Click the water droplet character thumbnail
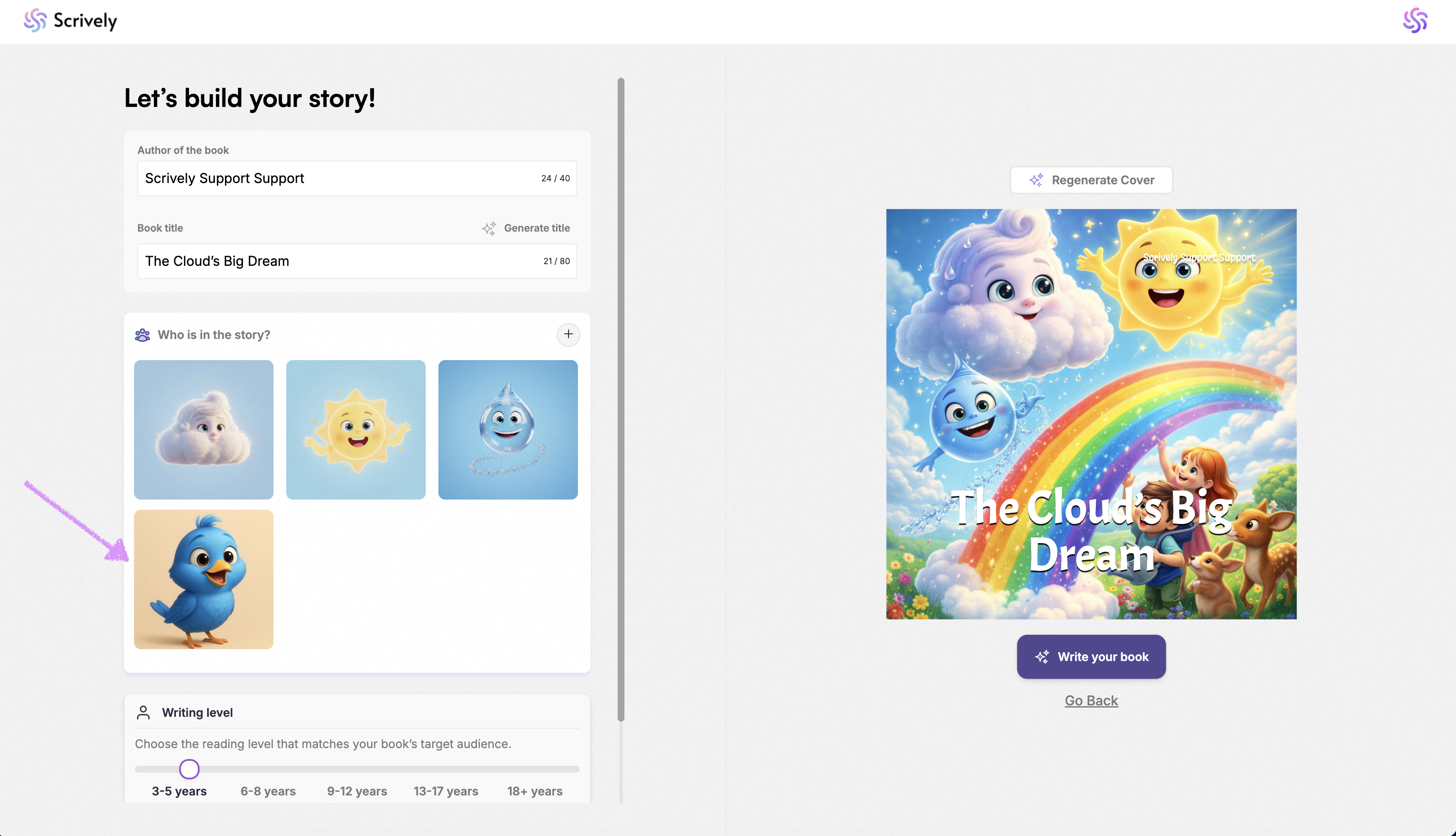 point(508,429)
